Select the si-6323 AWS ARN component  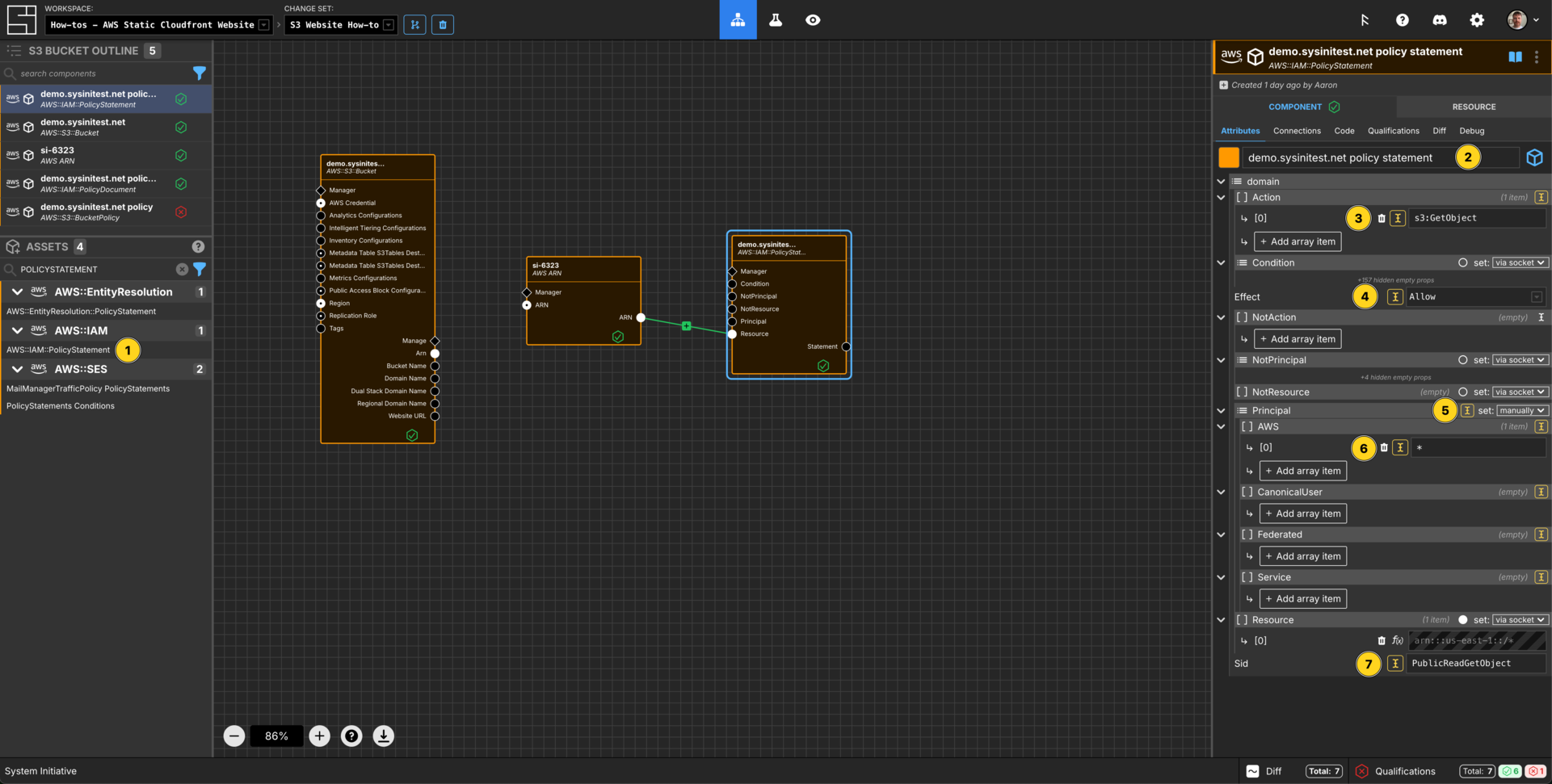point(106,155)
